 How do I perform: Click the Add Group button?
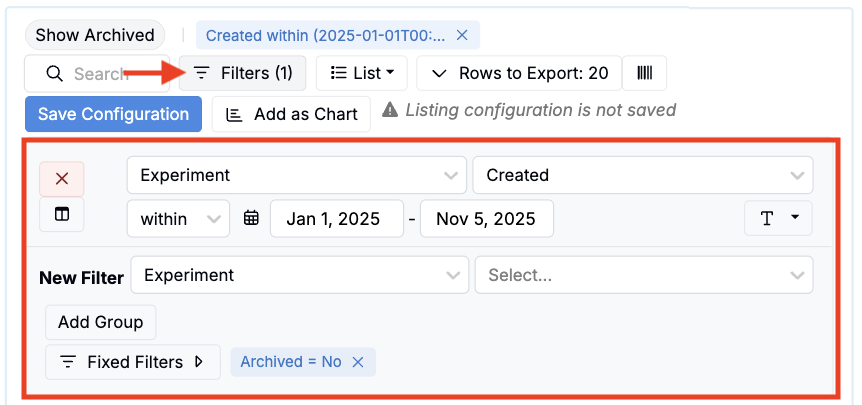(101, 323)
